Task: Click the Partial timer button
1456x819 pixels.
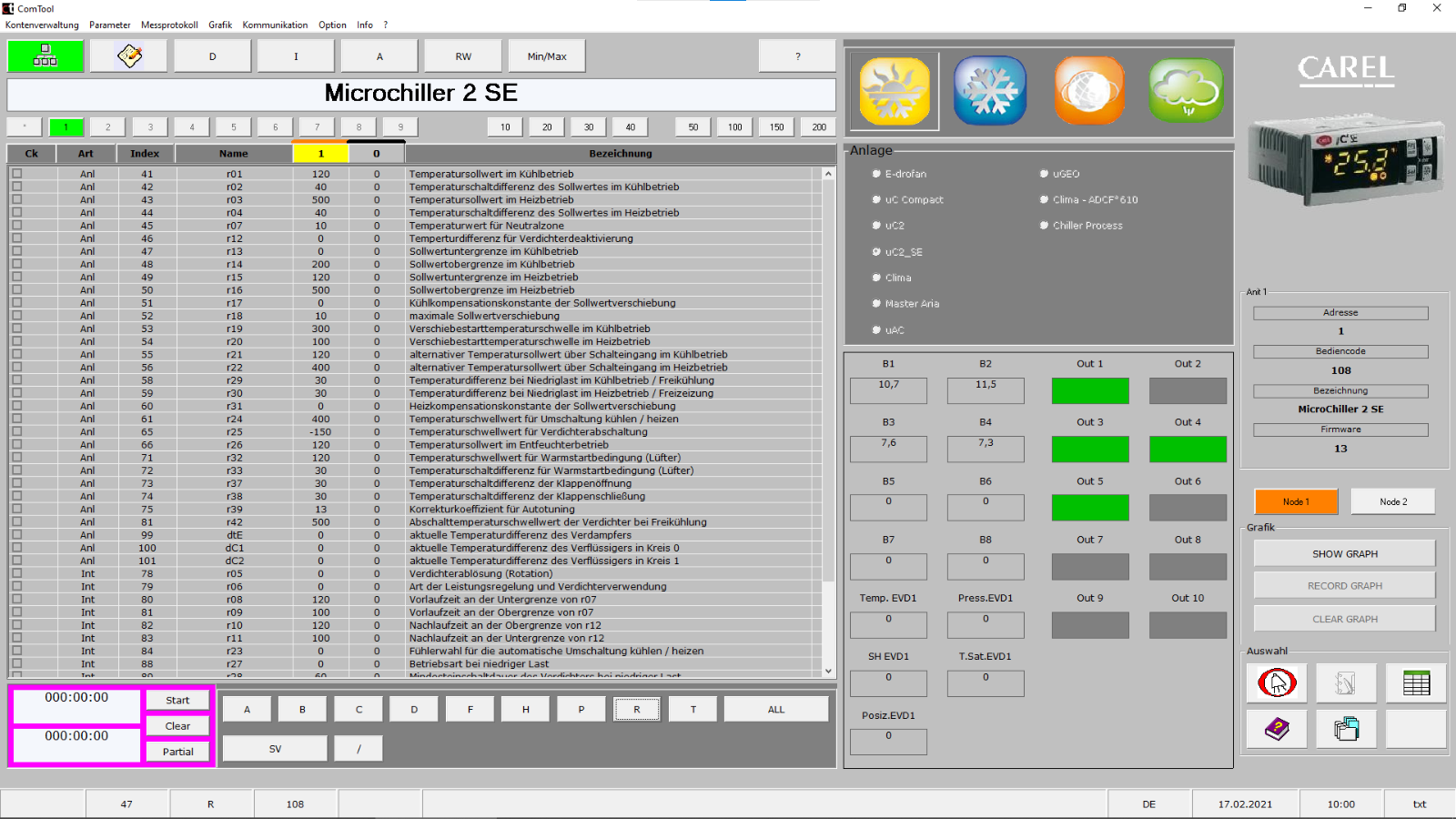Action: pyautogui.click(x=177, y=752)
